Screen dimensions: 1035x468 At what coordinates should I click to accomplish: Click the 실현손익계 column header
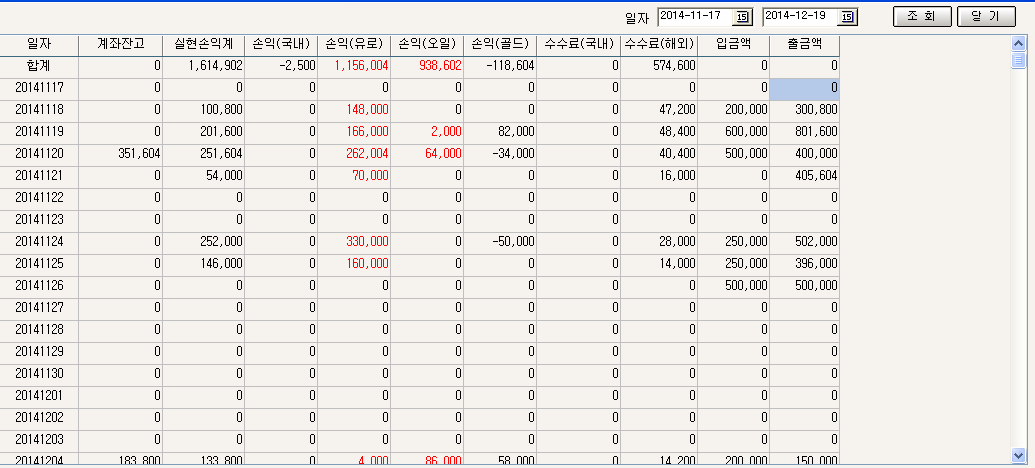pyautogui.click(x=203, y=45)
